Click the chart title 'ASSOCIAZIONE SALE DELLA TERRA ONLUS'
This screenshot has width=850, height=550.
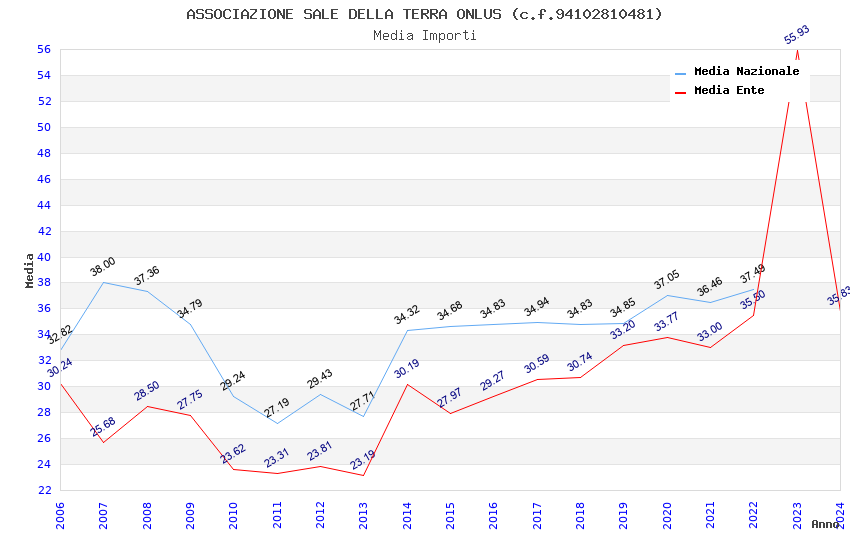tap(344, 14)
